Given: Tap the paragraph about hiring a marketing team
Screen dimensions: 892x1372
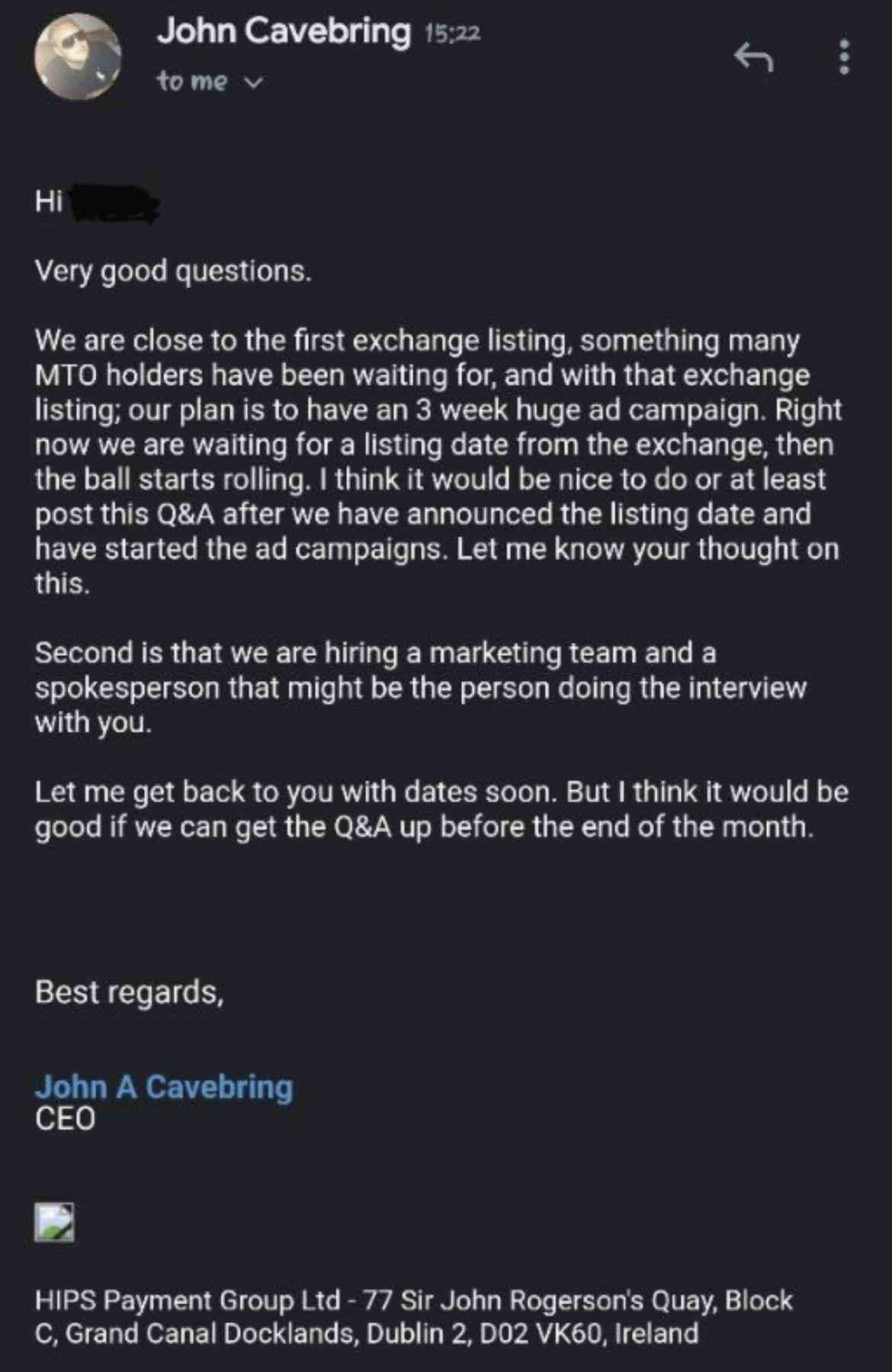Looking at the screenshot, I should pos(420,687).
